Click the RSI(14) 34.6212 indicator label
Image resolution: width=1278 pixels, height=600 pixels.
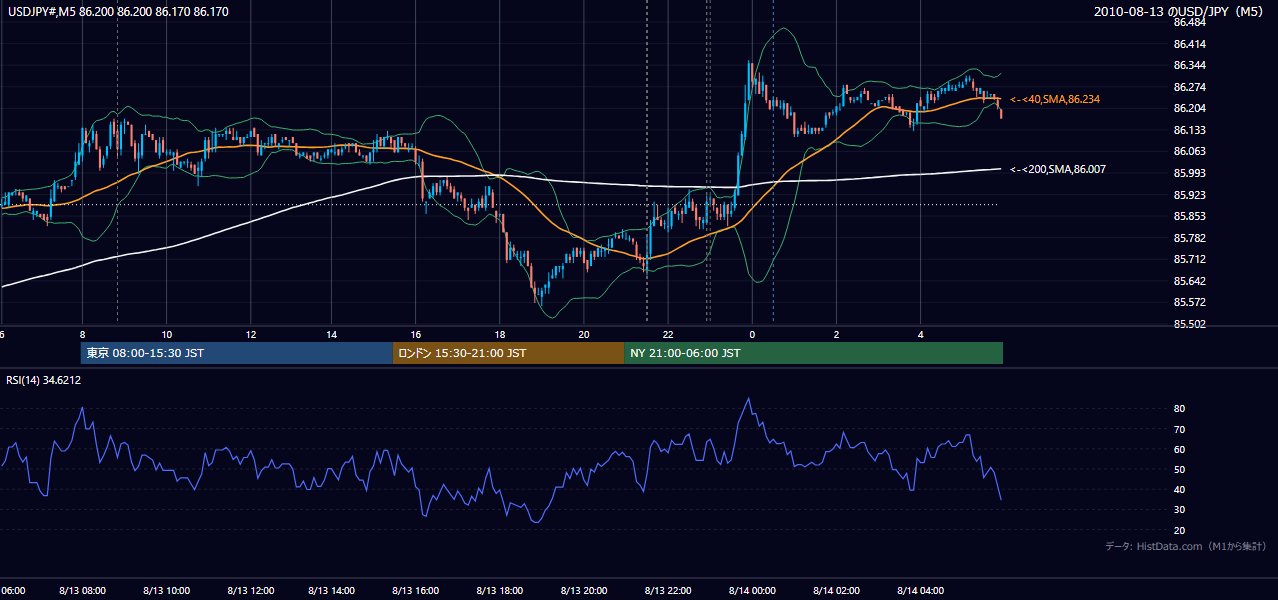click(44, 380)
